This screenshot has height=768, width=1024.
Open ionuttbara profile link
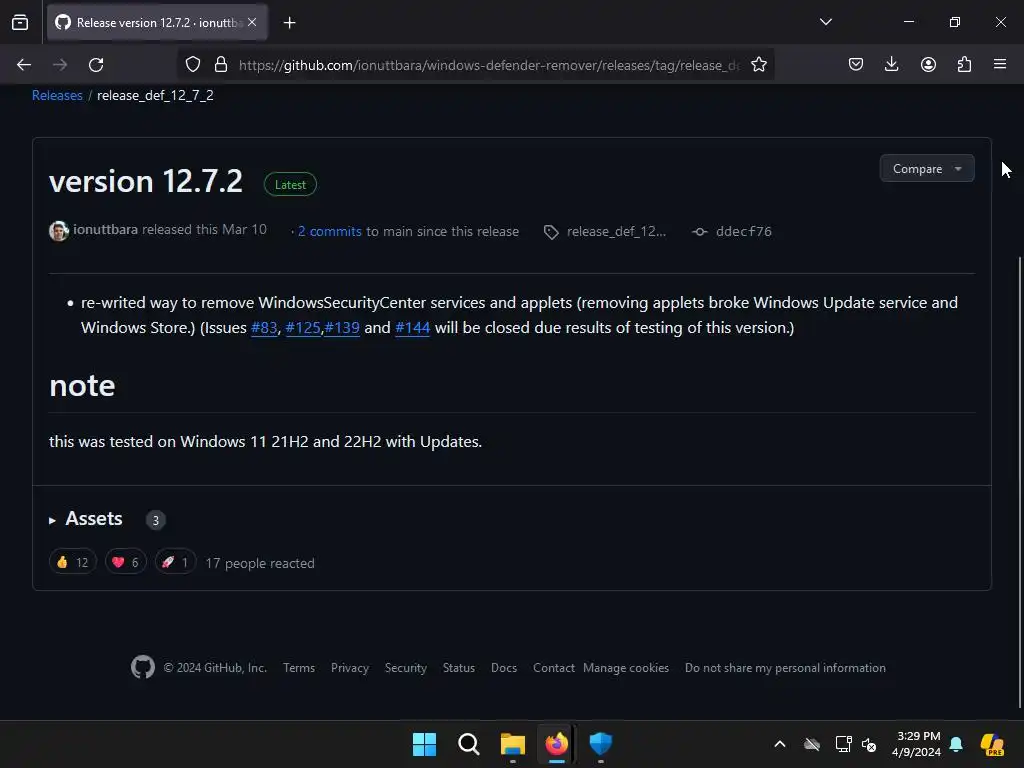[x=105, y=230]
